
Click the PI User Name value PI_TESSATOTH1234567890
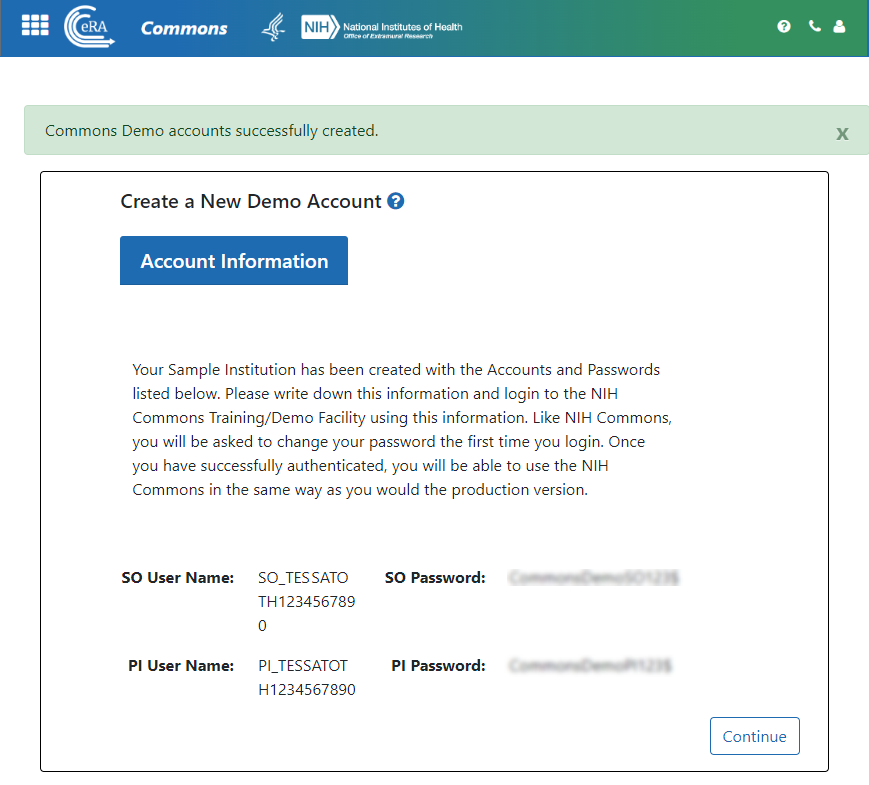coord(306,677)
